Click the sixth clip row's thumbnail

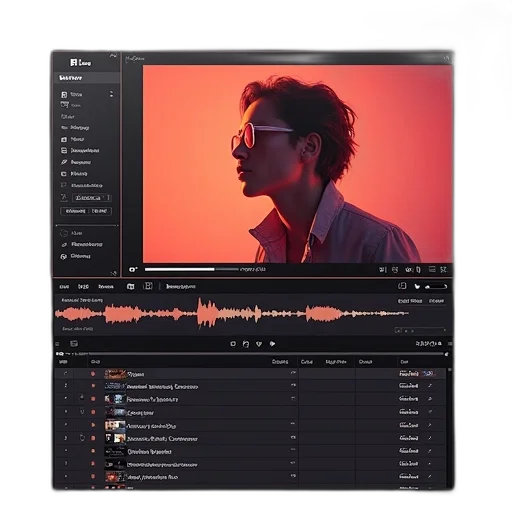click(x=115, y=438)
